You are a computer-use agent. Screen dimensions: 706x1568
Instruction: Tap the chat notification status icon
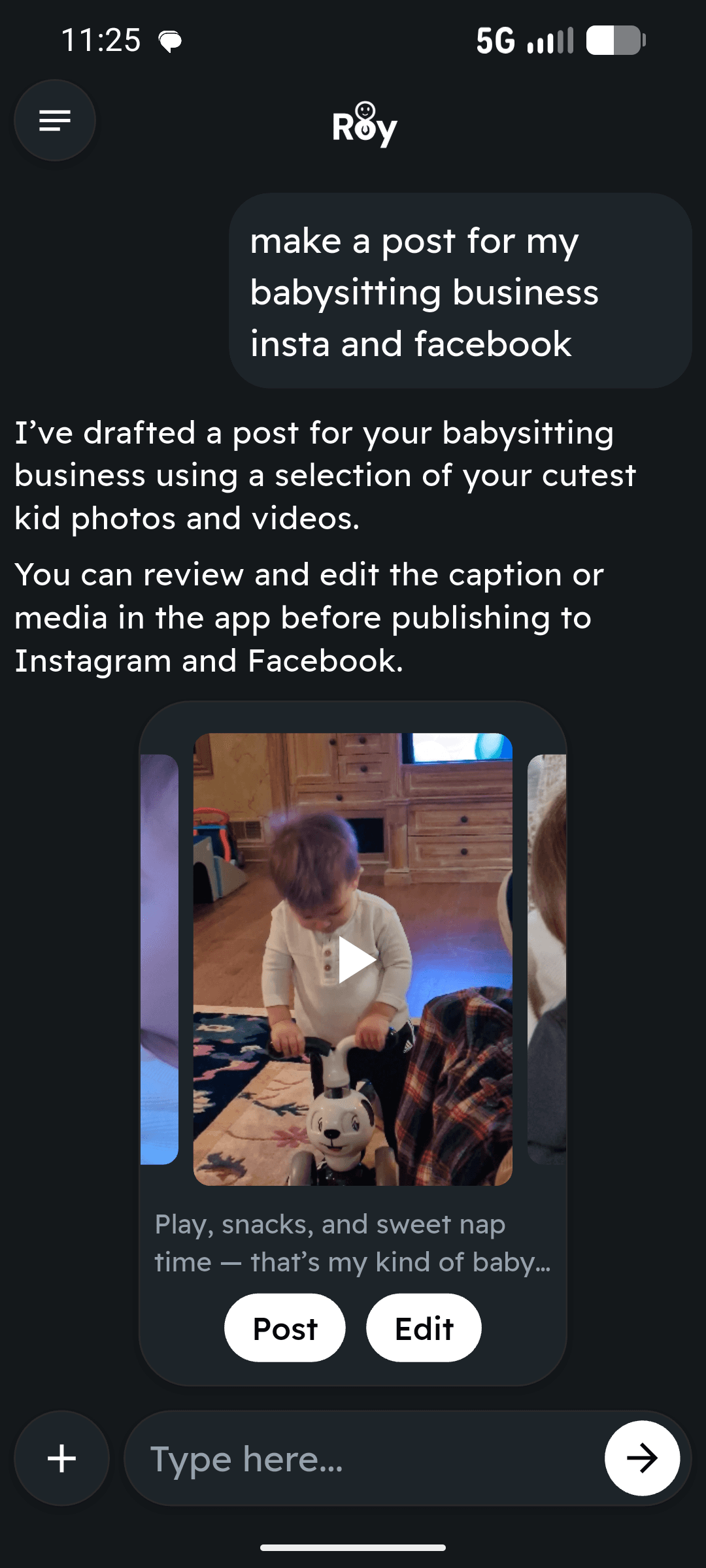tap(170, 41)
